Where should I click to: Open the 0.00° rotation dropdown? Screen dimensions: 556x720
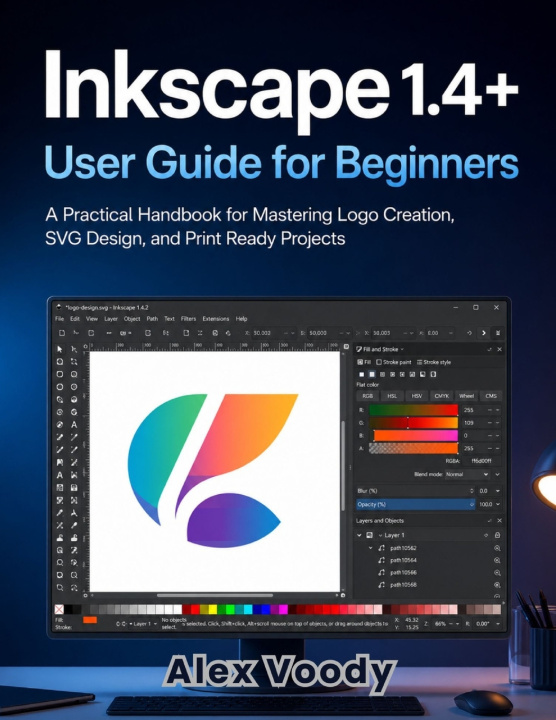[497, 624]
